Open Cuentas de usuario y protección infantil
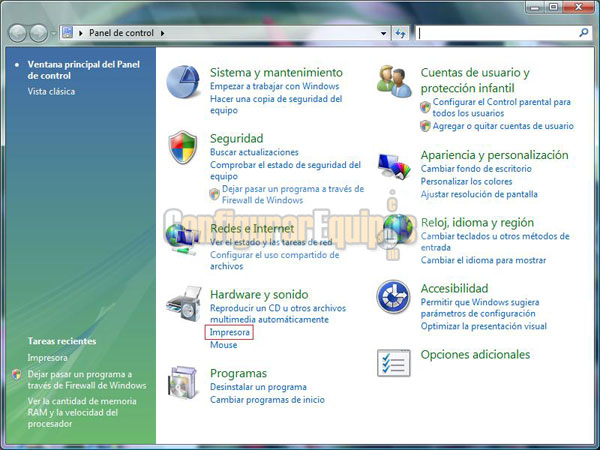Screen dimensions: 600x450 pos(475,80)
